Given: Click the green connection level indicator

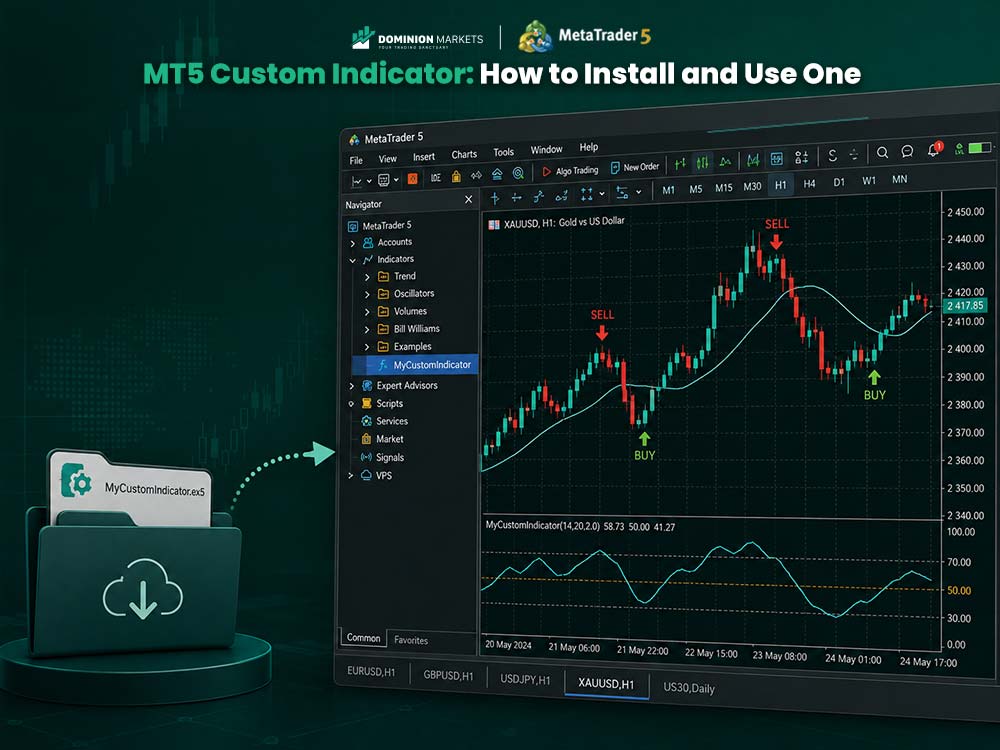Looking at the screenshot, I should [x=959, y=149].
